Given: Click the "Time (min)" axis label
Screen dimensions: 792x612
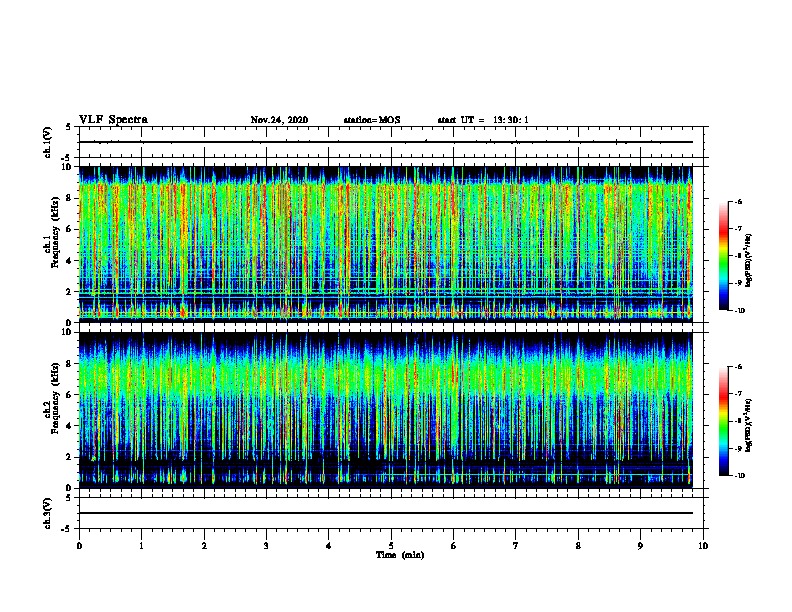Looking at the screenshot, I should coord(400,555).
